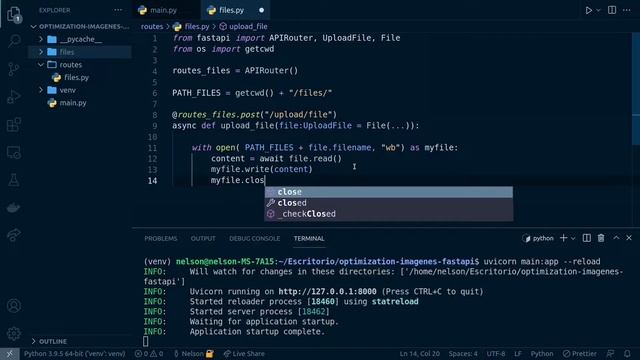
Task: Click the Ln 14, Col 20 status item
Action: tap(419, 354)
